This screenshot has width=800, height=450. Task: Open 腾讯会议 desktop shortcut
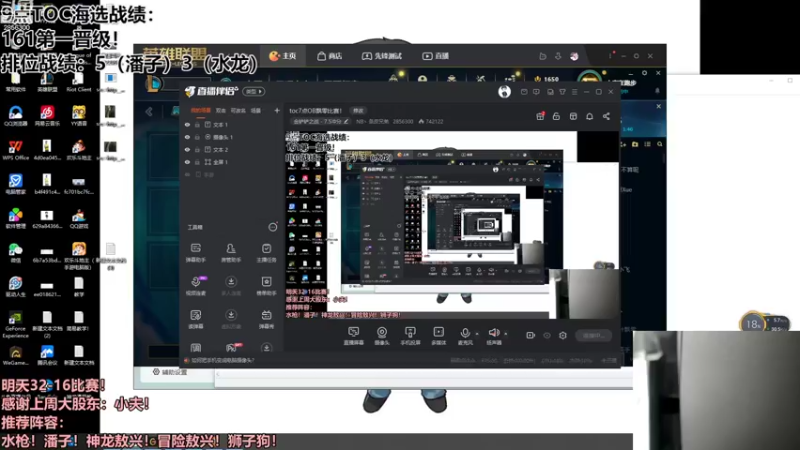[x=47, y=356]
